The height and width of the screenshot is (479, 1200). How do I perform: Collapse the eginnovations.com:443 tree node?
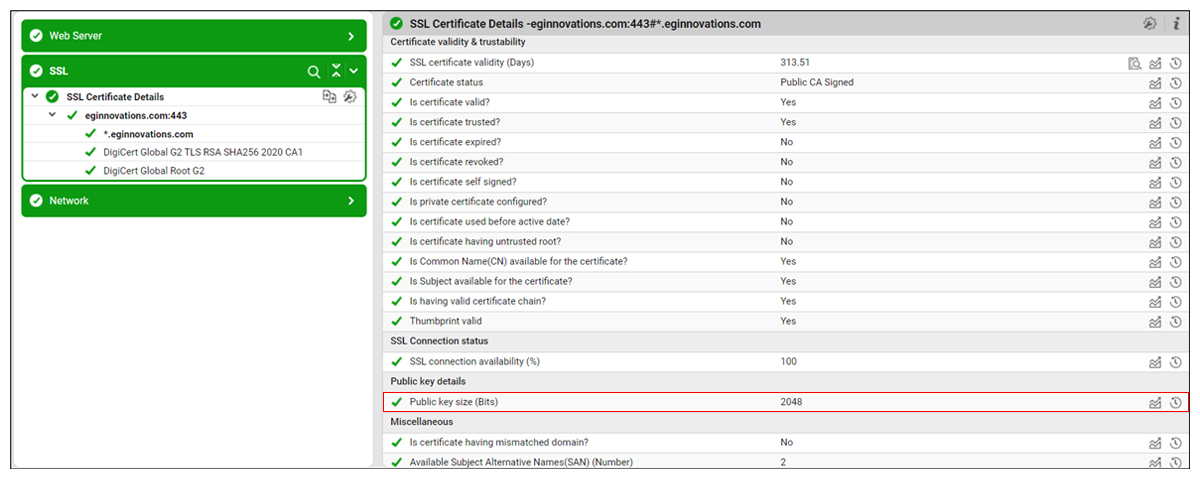coord(52,115)
